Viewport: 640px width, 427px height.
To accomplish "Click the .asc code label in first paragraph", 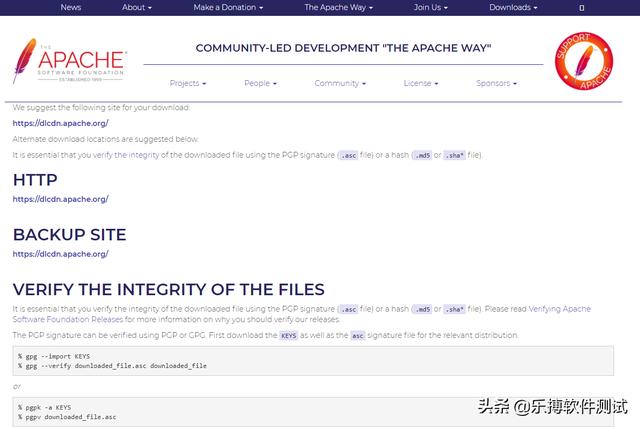I will pyautogui.click(x=349, y=155).
